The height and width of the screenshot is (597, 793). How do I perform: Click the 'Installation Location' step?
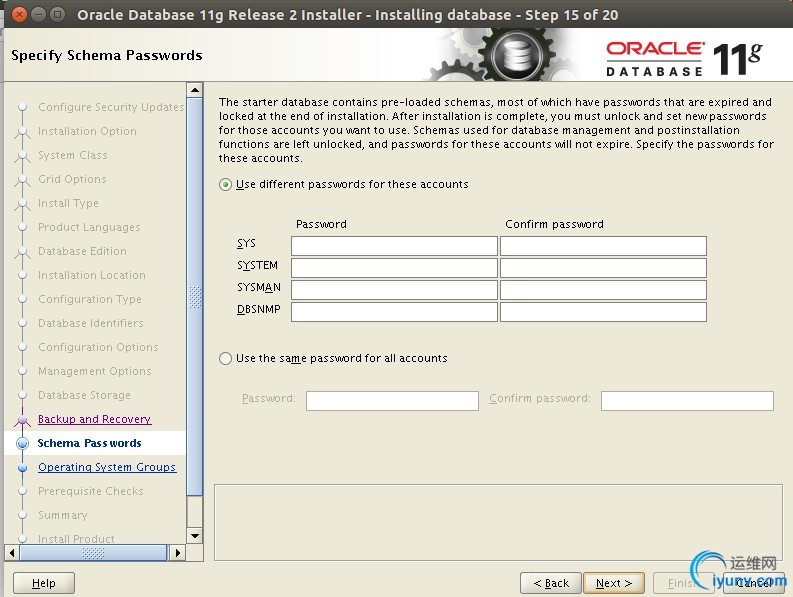tap(92, 275)
